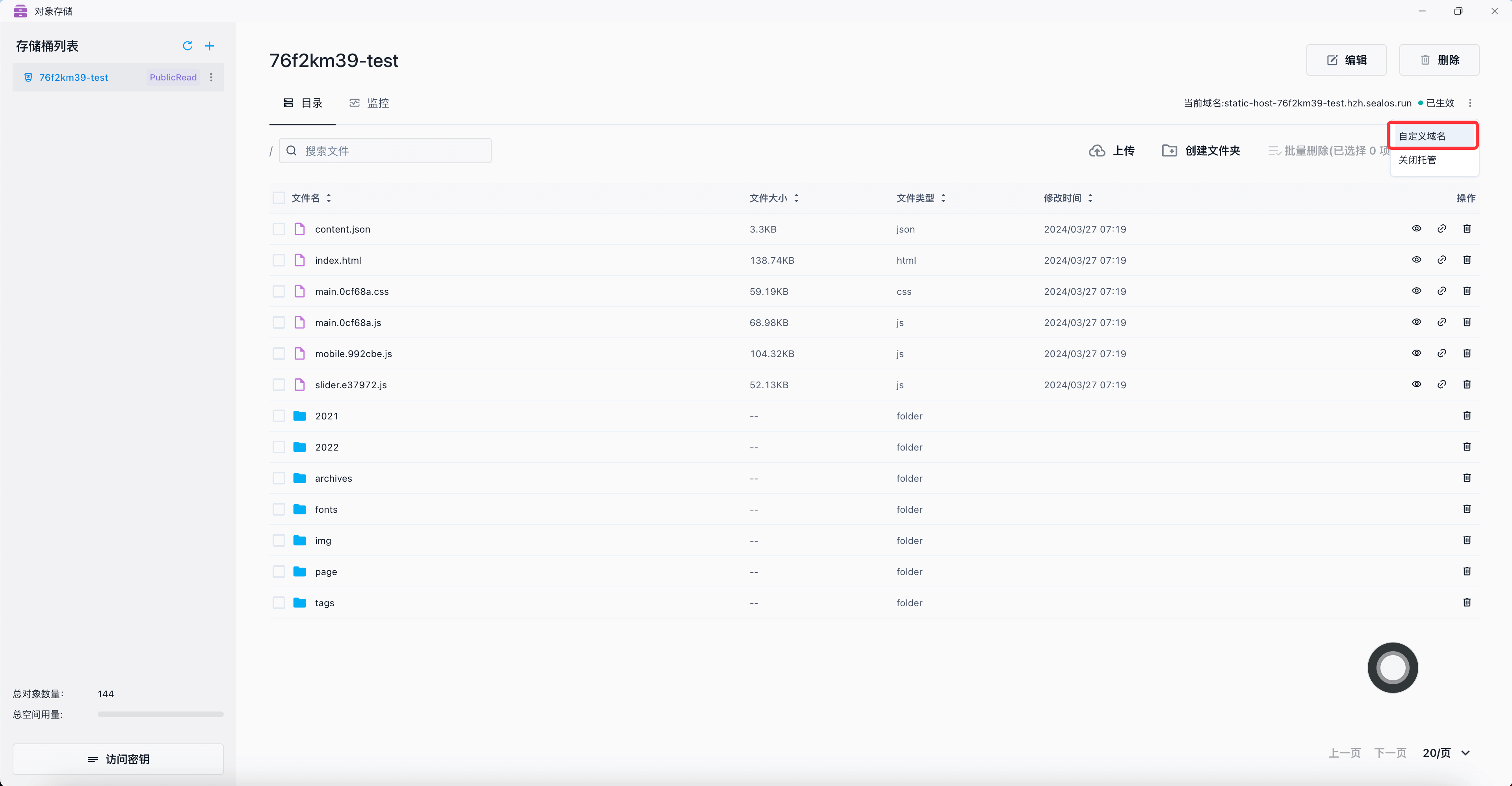Image resolution: width=1512 pixels, height=786 pixels.
Task: Preview main.0cf68a.css with eye icon
Action: tap(1416, 291)
